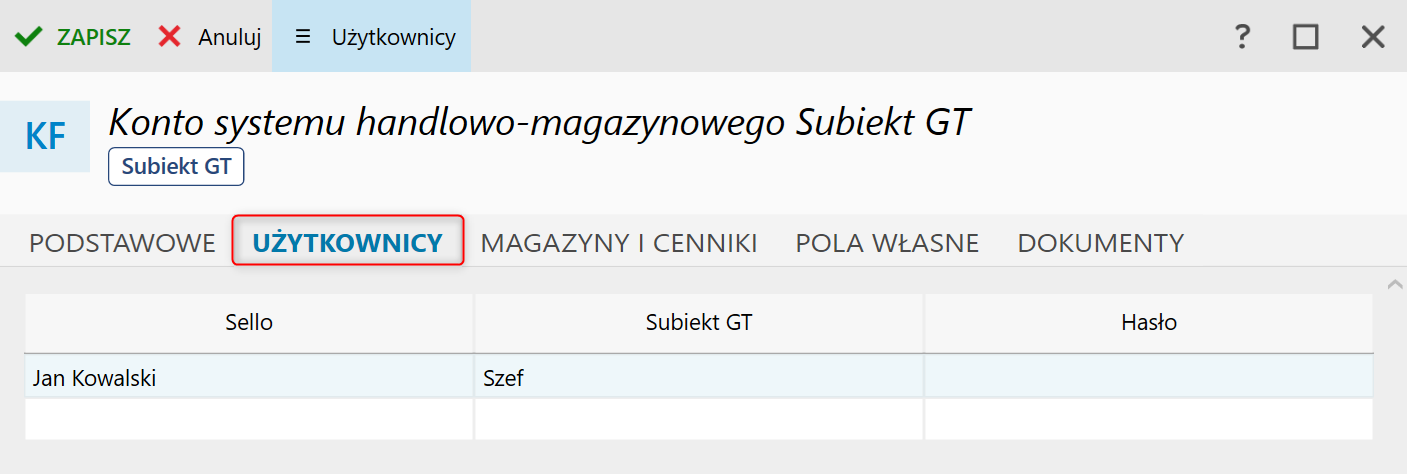
Task: Switch to the PODSTAWOWE tab
Action: point(122,242)
